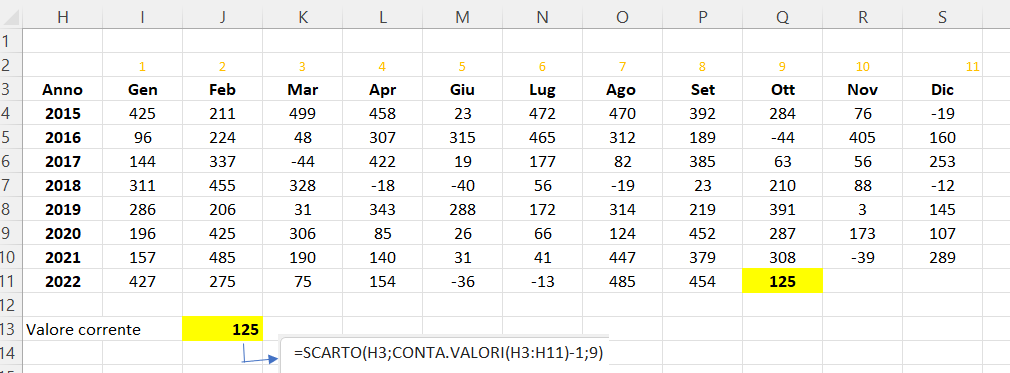This screenshot has width=1010, height=373.
Task: Click the Gen month header cell
Action: (x=142, y=90)
